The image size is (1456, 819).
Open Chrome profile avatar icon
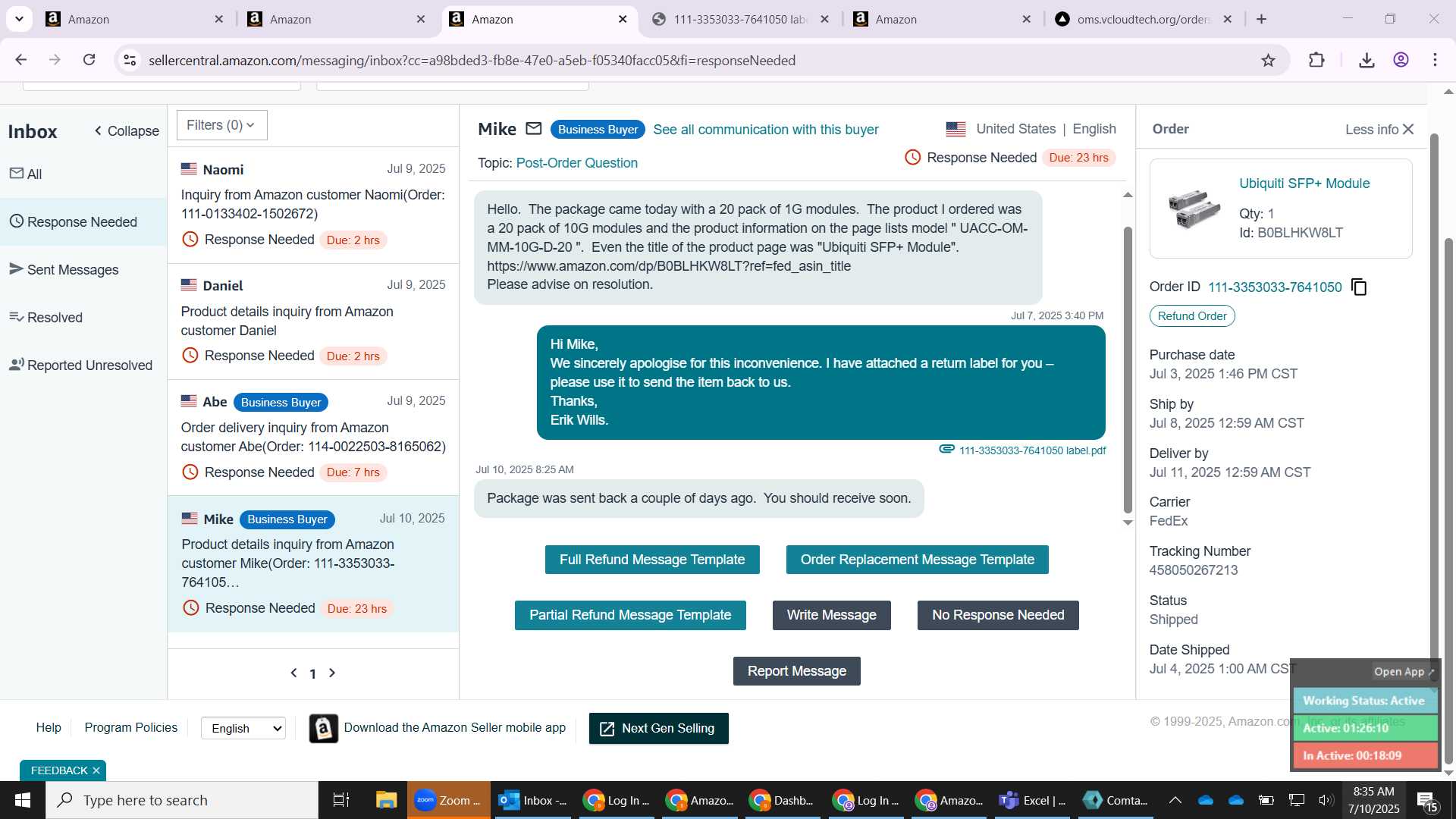[1401, 60]
